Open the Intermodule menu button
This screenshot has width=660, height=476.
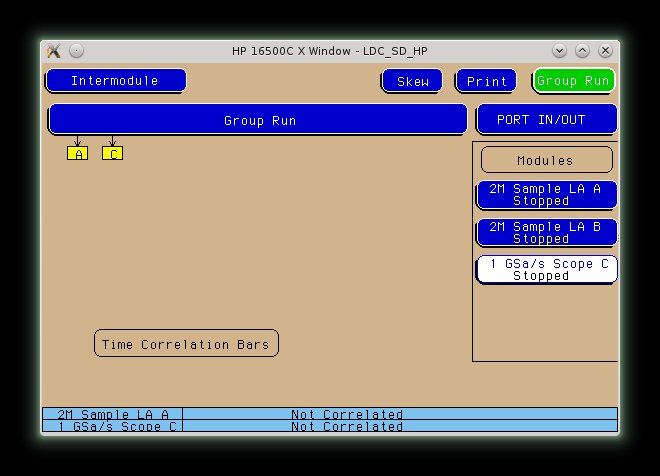(116, 80)
